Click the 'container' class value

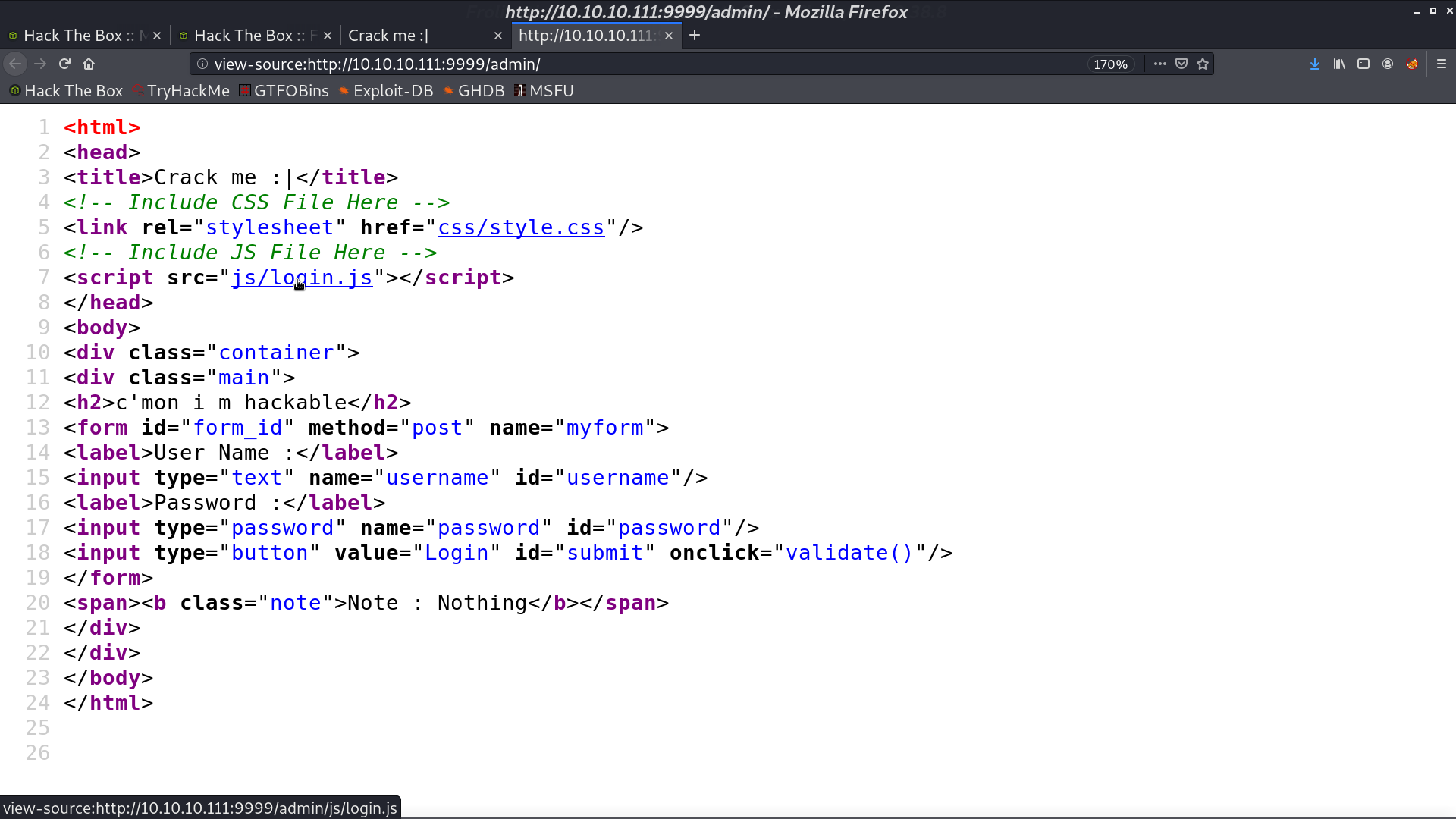coord(276,353)
